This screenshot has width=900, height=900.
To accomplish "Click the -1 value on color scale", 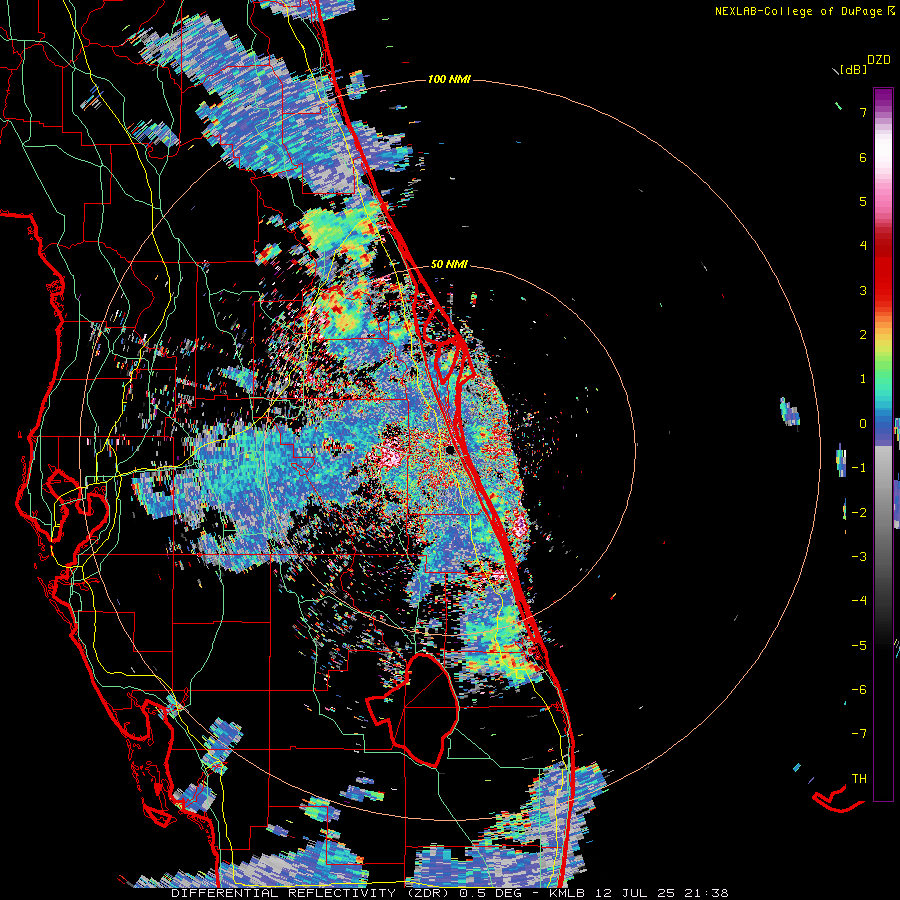I will (x=859, y=468).
